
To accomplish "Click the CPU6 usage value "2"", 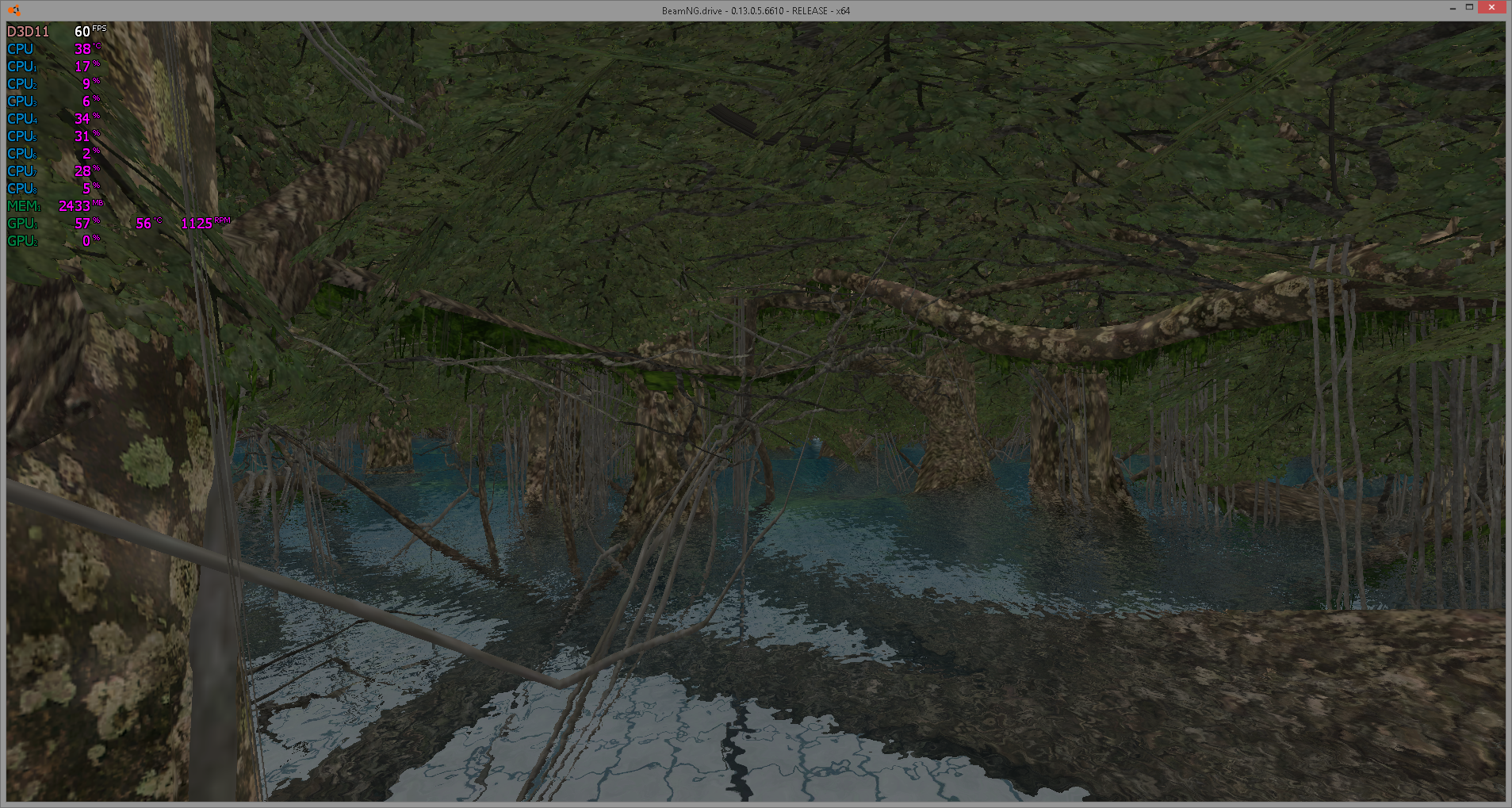I will (x=86, y=154).
